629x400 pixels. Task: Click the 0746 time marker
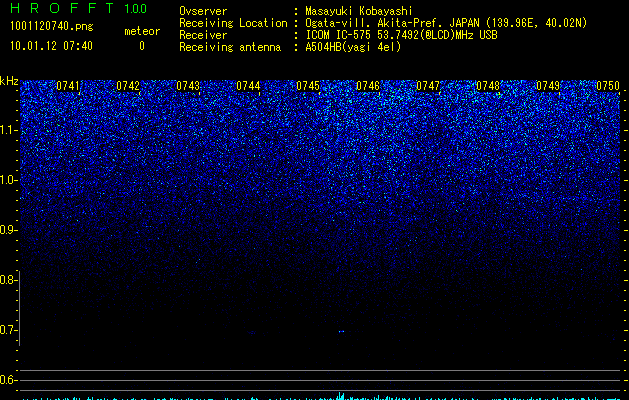pos(368,86)
